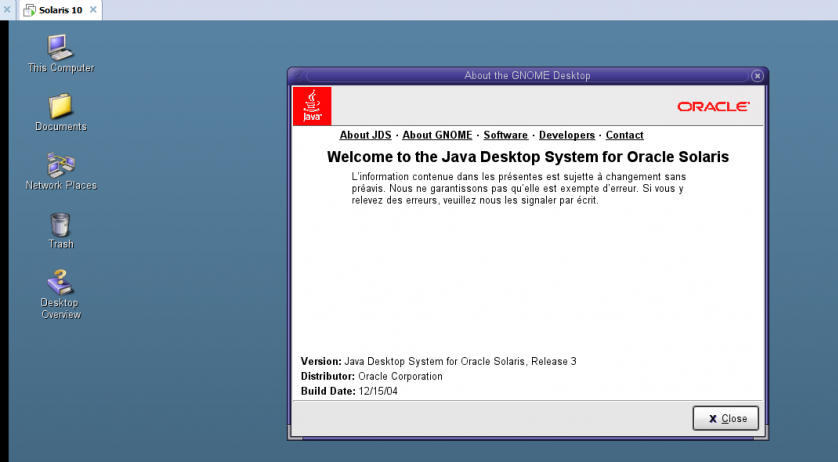Click the Trash desktop icon

60,224
